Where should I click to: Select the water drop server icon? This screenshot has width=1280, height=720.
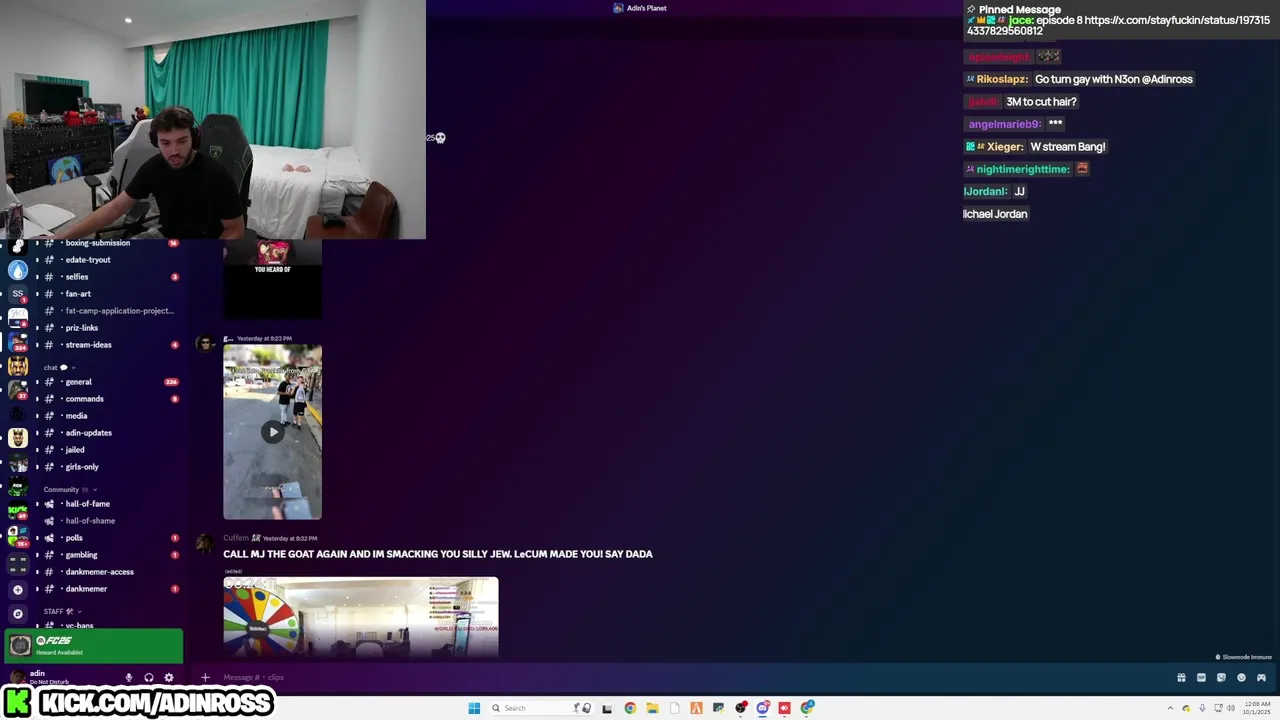tap(18, 270)
